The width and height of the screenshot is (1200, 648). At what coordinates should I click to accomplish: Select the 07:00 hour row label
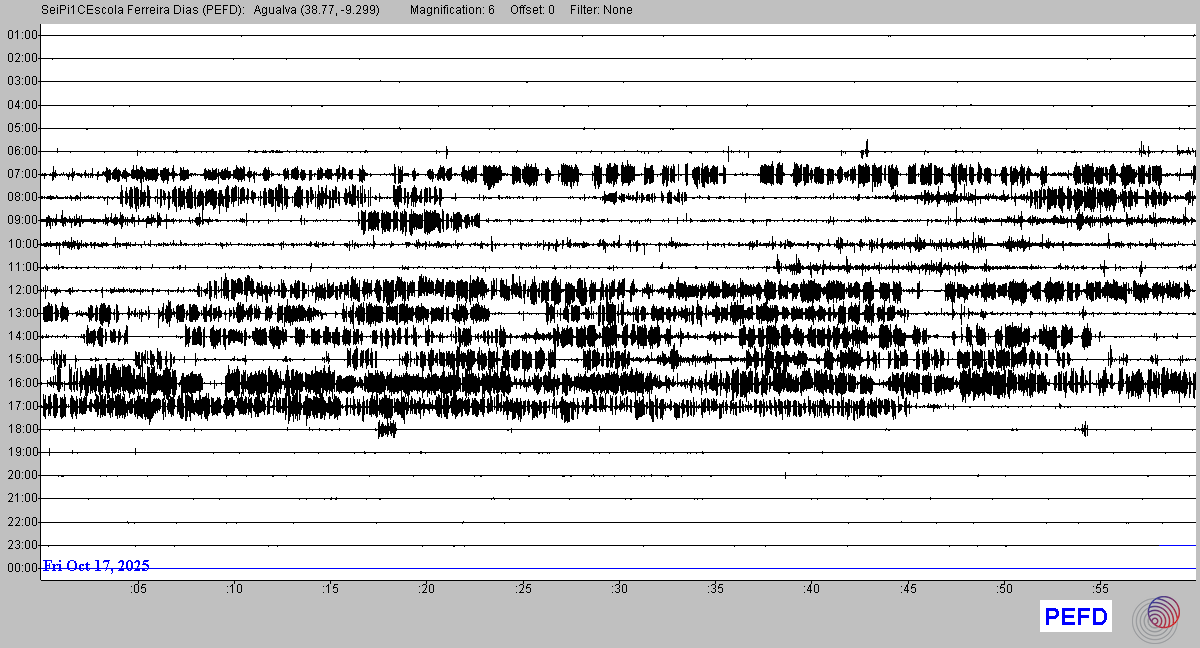[x=22, y=174]
